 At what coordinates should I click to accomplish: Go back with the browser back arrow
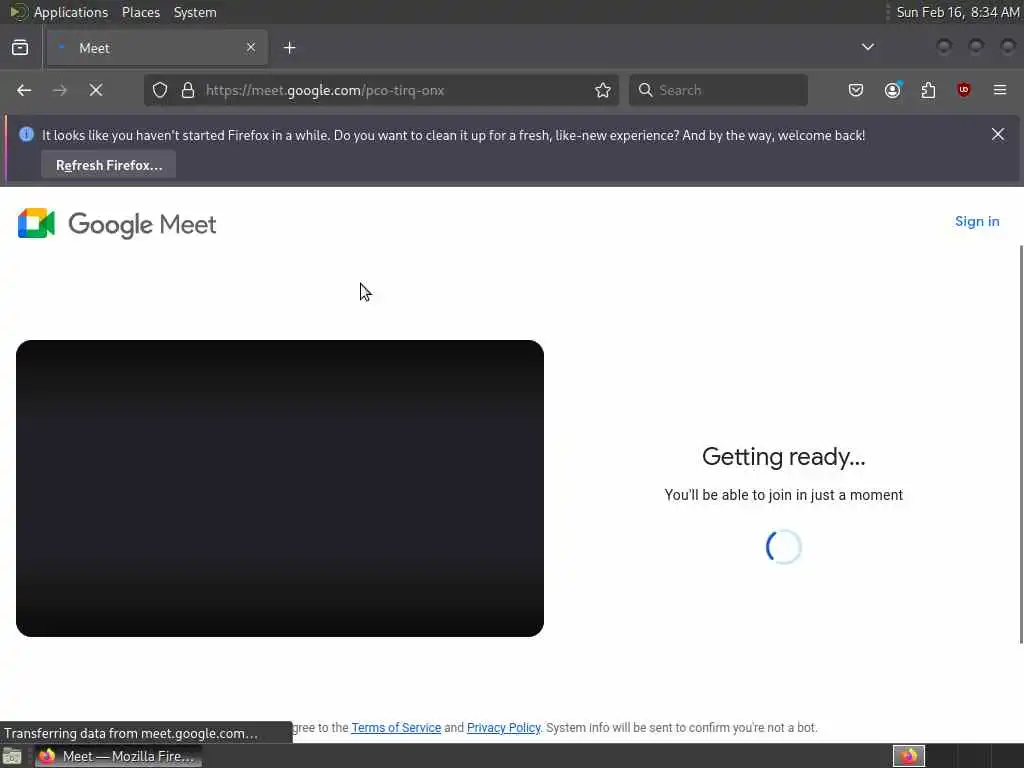click(24, 90)
